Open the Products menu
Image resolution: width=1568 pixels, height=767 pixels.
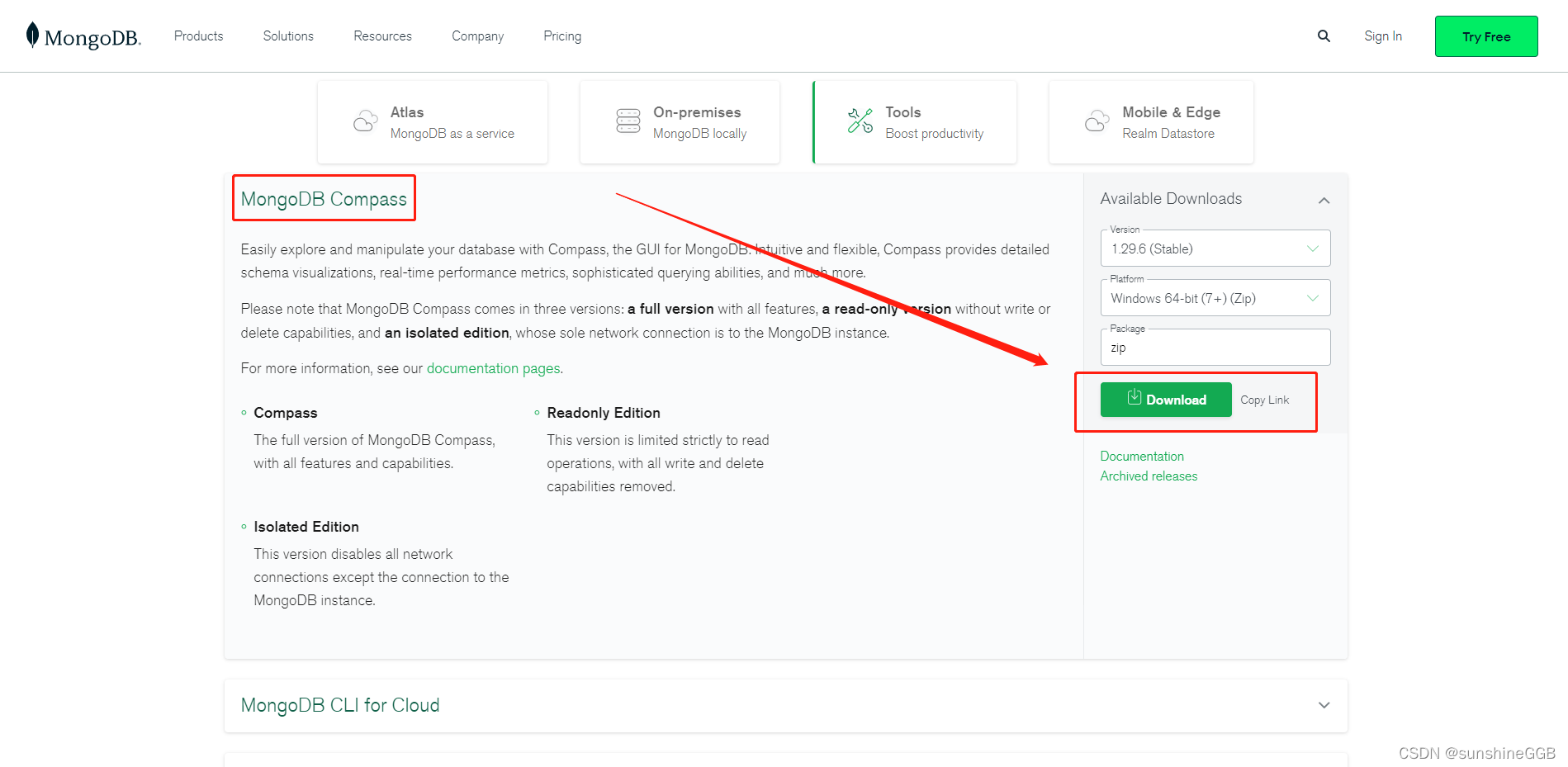(x=199, y=36)
